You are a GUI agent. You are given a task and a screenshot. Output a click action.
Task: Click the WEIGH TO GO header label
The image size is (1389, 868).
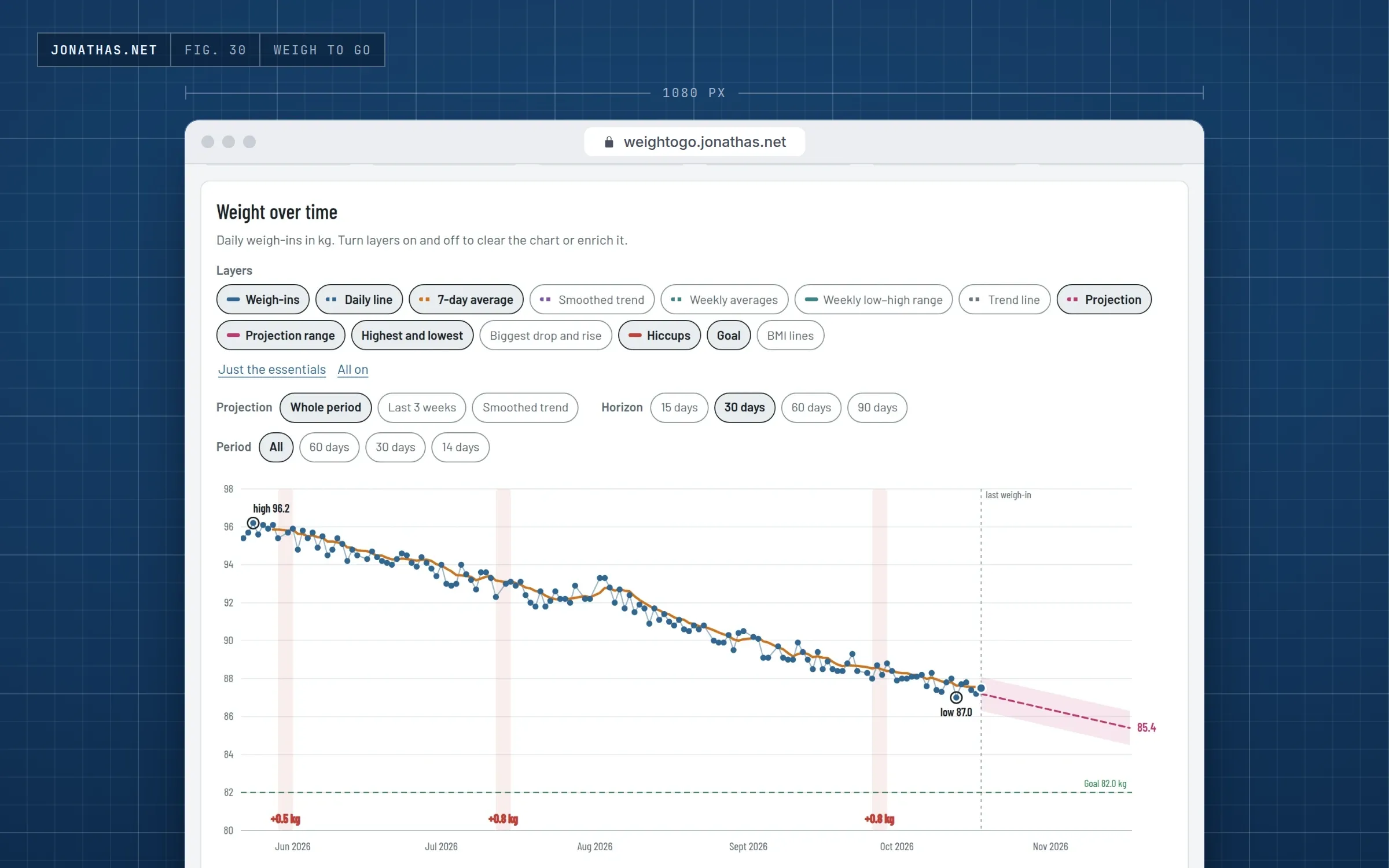322,50
